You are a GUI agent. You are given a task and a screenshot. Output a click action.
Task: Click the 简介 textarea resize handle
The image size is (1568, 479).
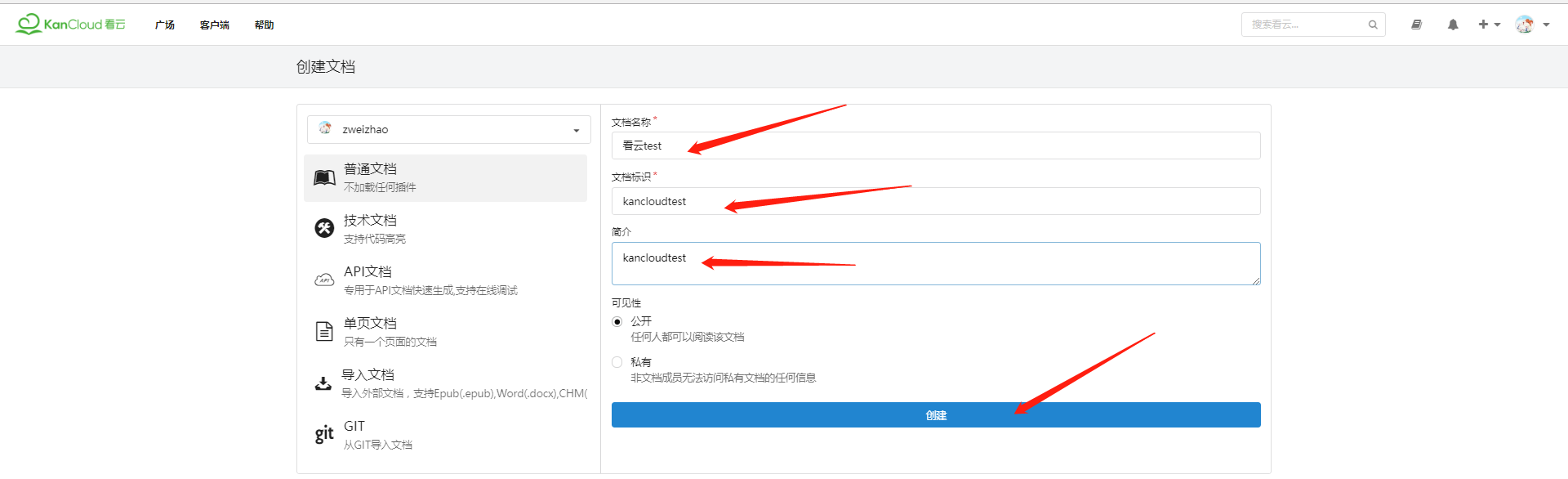pos(1256,280)
